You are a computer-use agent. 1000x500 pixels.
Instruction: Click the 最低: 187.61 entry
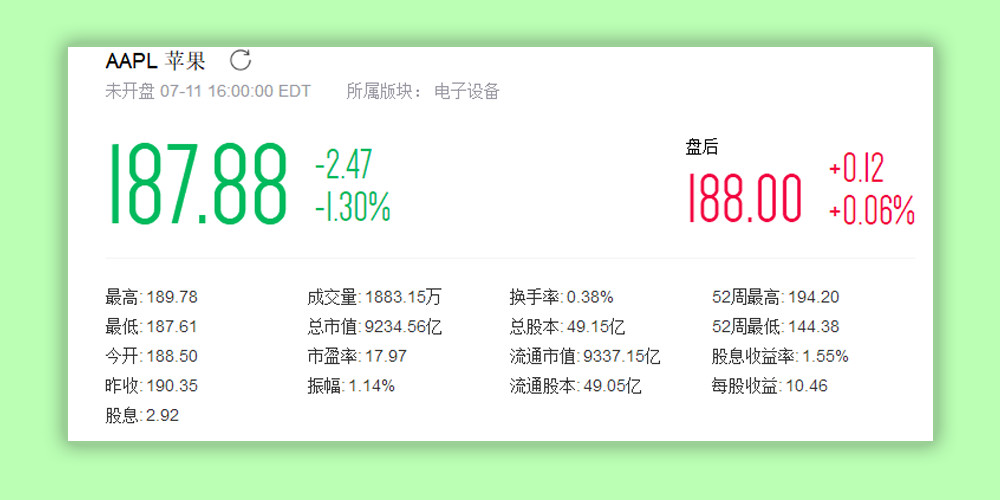coord(151,327)
